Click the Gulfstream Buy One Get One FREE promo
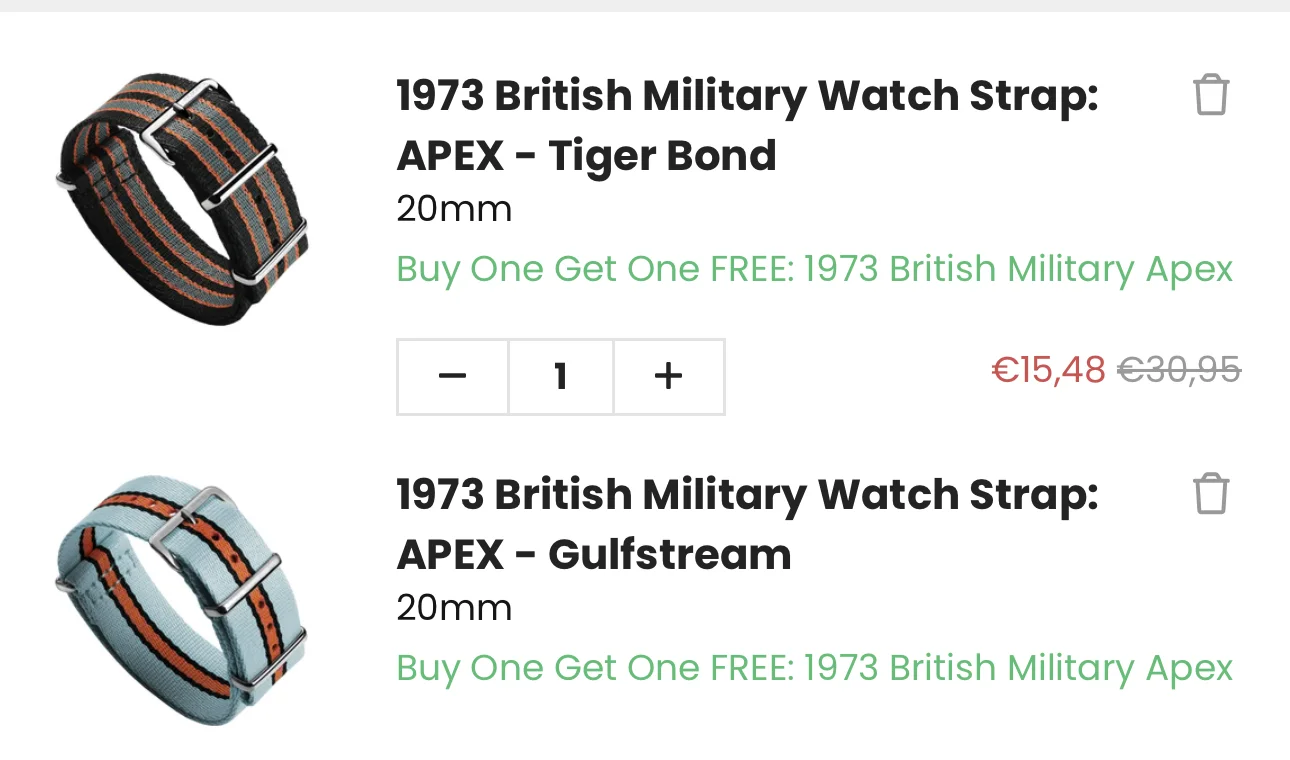This screenshot has height=760, width=1290. [x=815, y=667]
